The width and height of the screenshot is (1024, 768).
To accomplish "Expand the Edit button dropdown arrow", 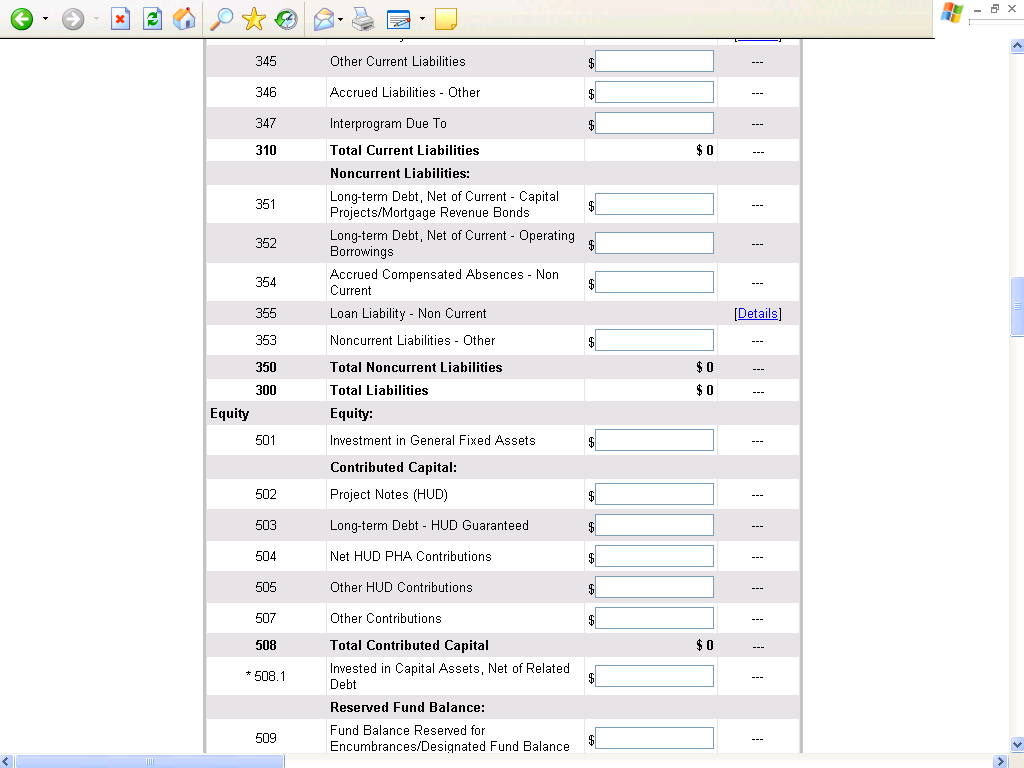I will tap(422, 19).
